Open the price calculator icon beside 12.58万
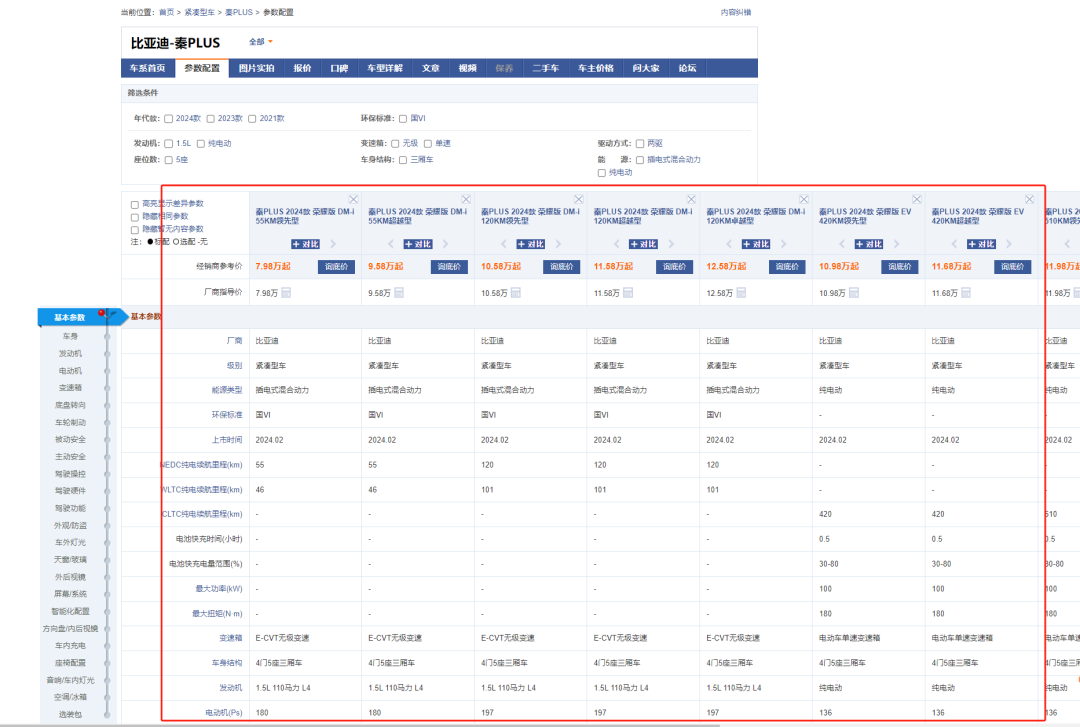 click(741, 293)
